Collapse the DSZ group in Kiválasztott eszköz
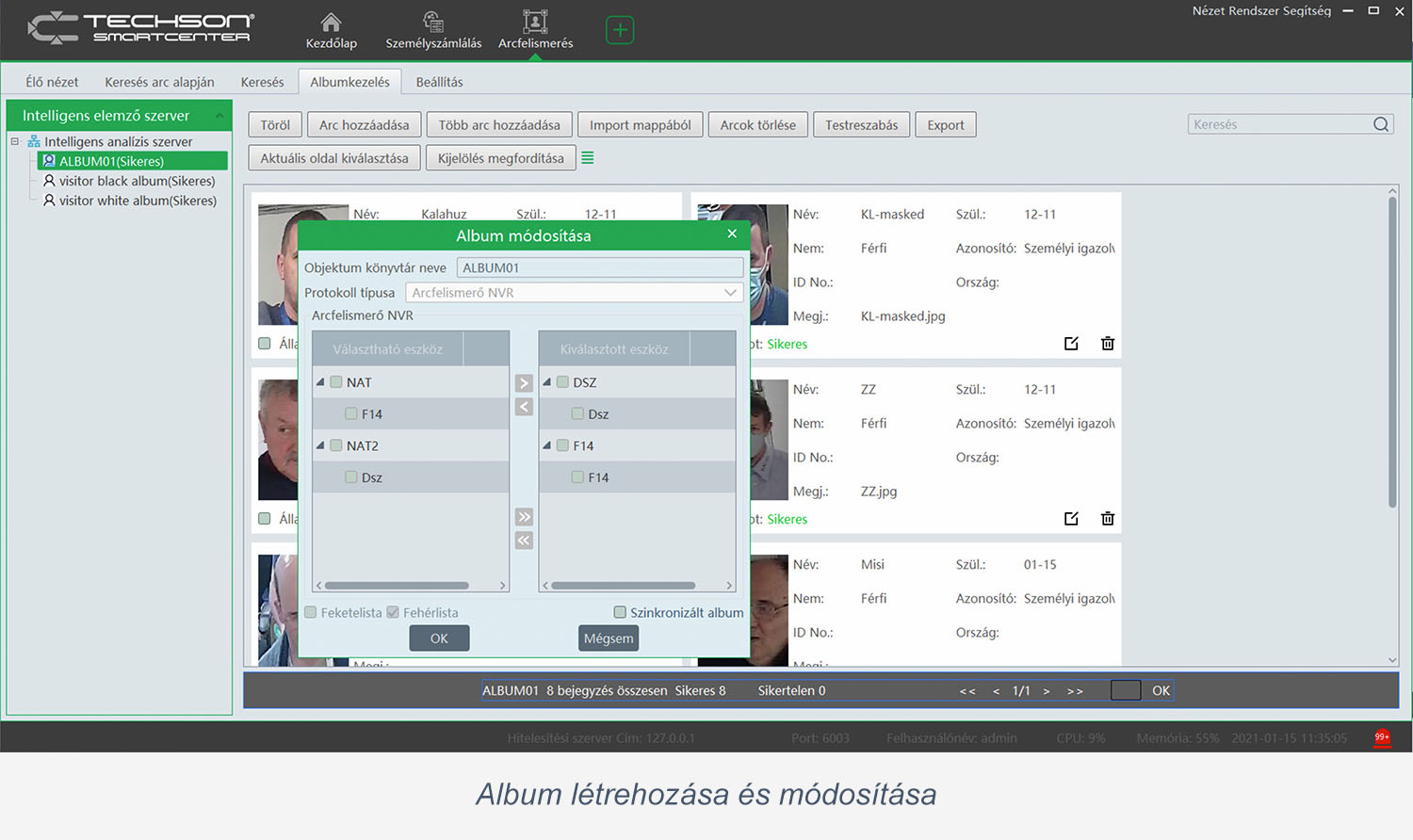This screenshot has height=840, width=1413. click(x=547, y=382)
